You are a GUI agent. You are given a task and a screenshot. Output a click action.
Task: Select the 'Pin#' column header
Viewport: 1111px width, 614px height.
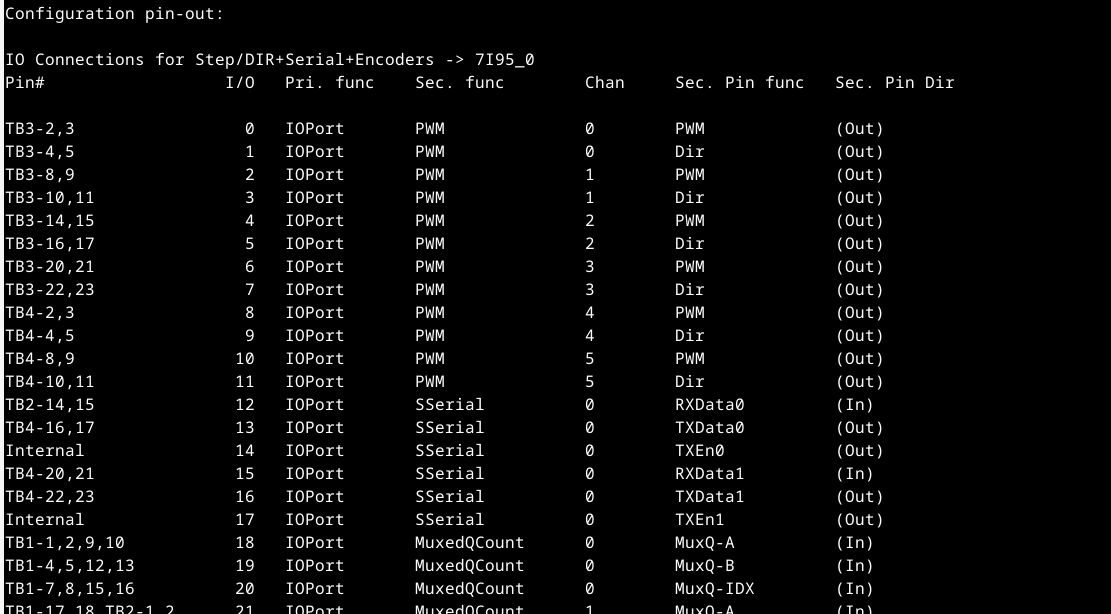[x=25, y=83]
